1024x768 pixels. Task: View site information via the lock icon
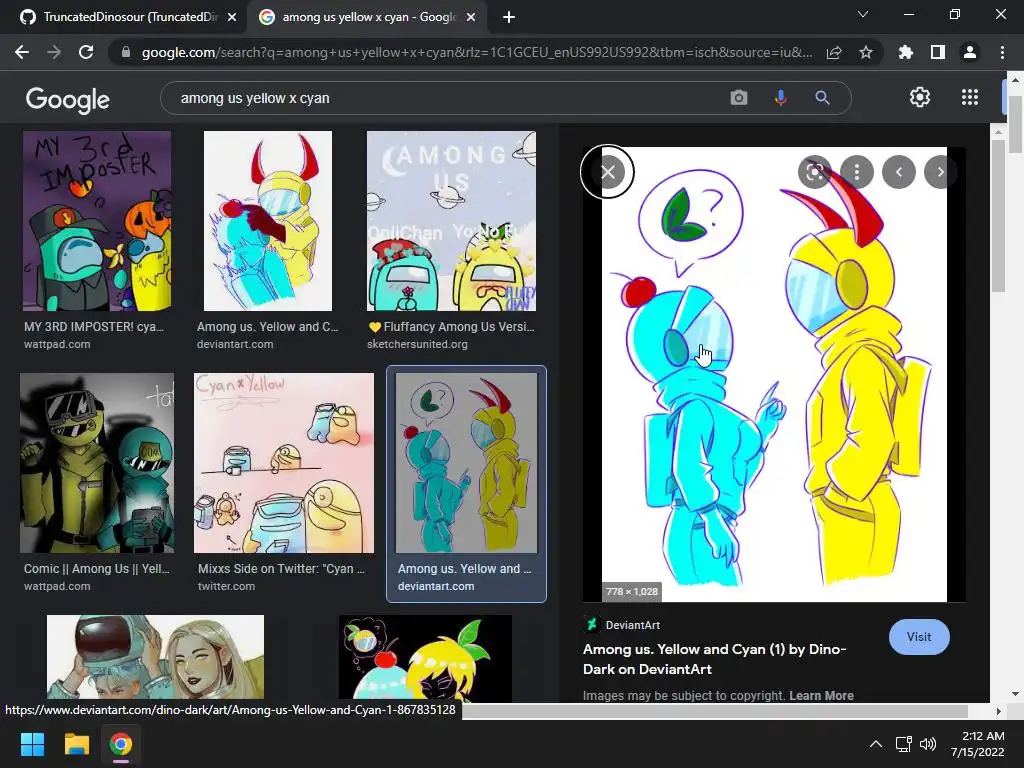[126, 52]
